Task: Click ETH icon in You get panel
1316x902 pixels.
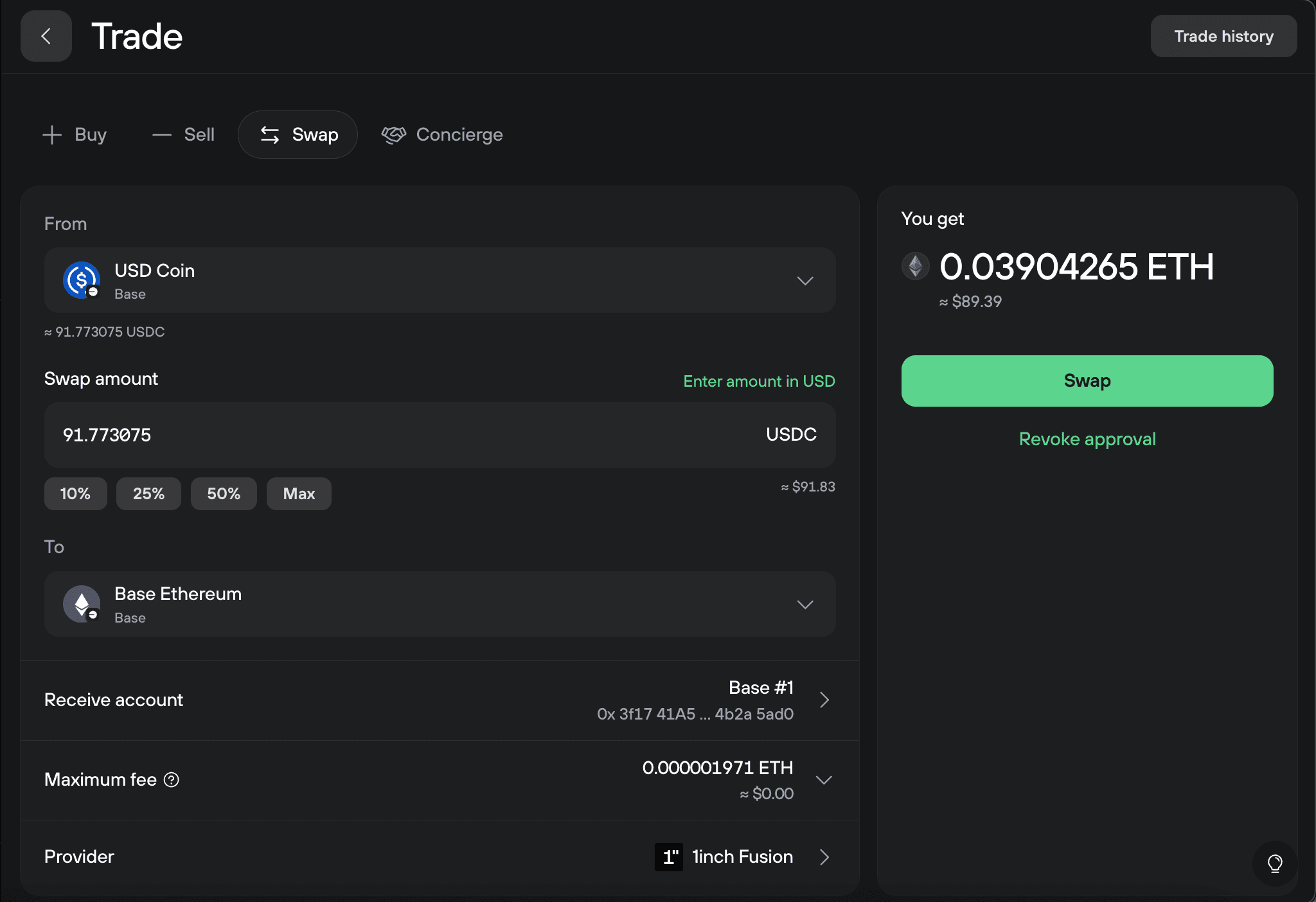Action: (916, 266)
